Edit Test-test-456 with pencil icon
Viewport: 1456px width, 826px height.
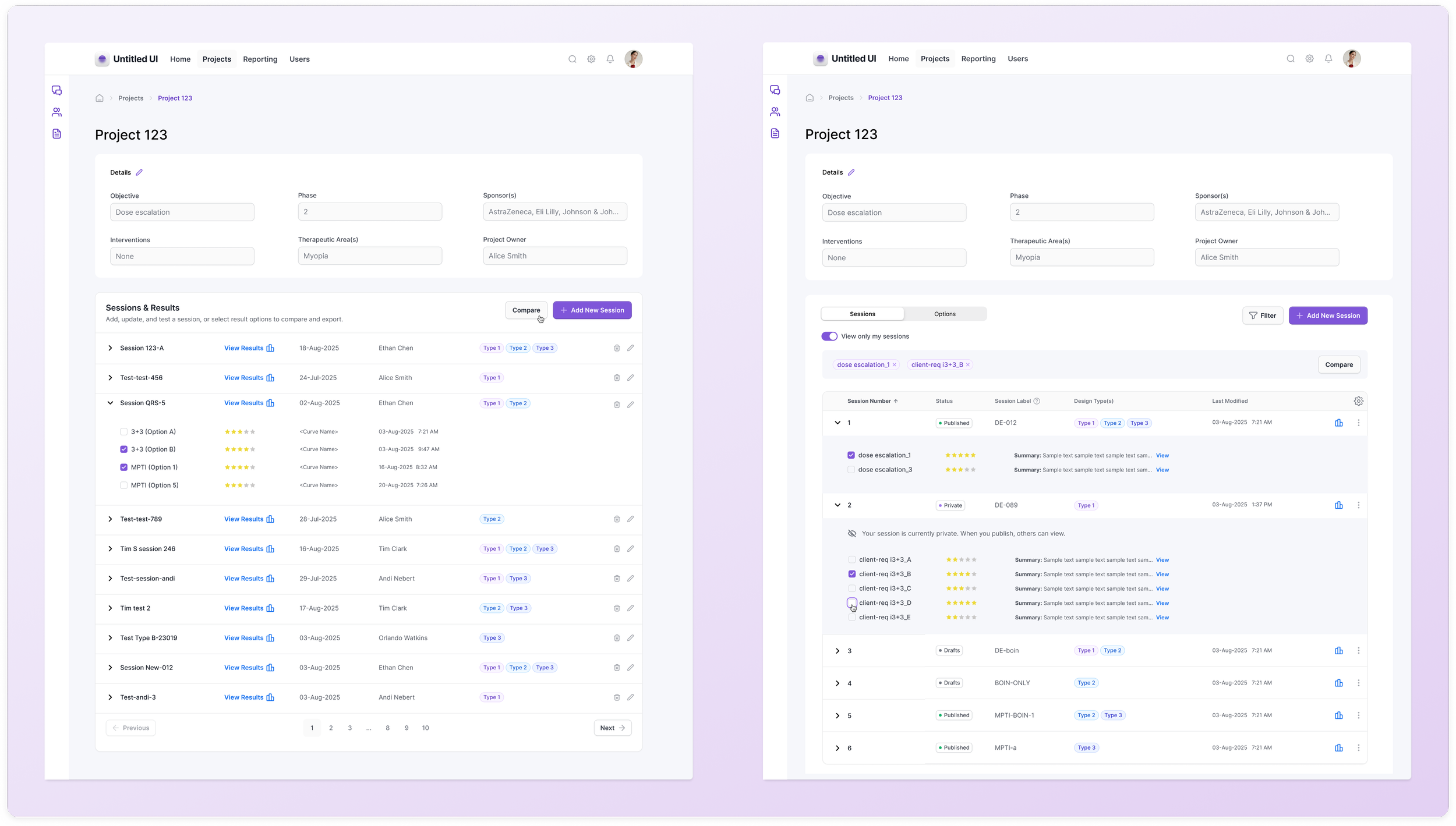point(630,378)
